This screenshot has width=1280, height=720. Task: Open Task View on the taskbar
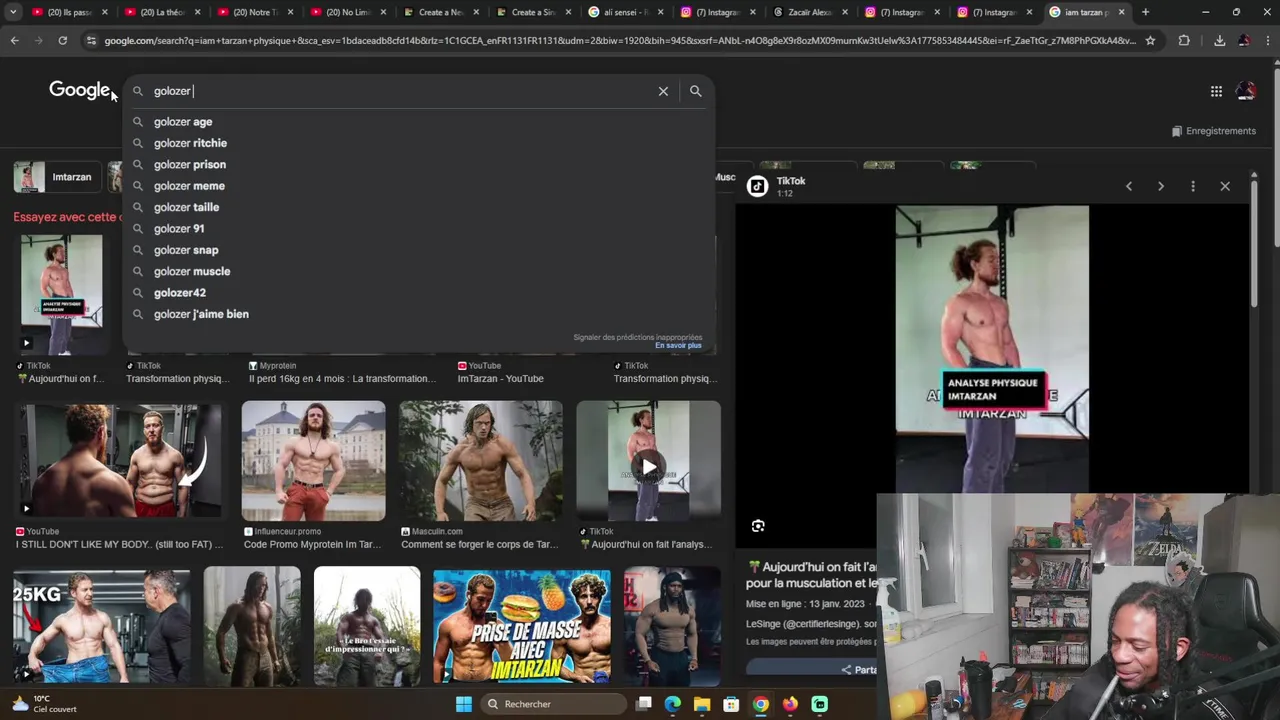point(644,704)
